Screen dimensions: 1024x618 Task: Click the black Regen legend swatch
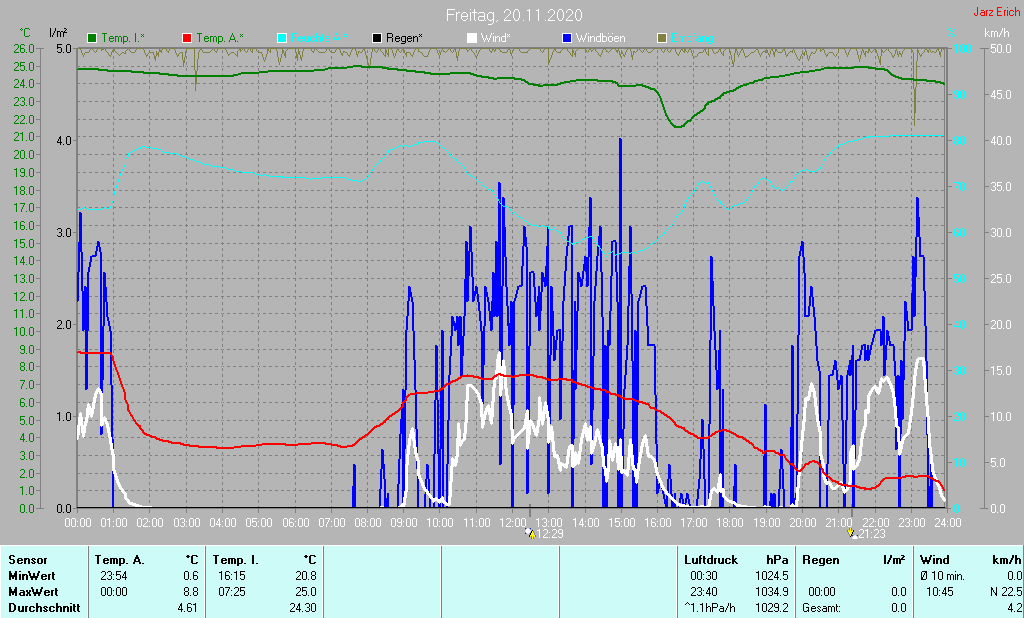pos(377,38)
